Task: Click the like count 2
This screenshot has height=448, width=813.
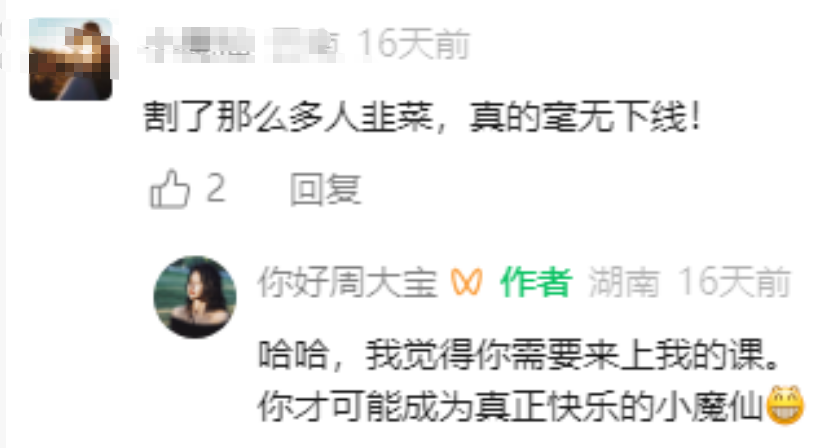Action: coord(216,188)
